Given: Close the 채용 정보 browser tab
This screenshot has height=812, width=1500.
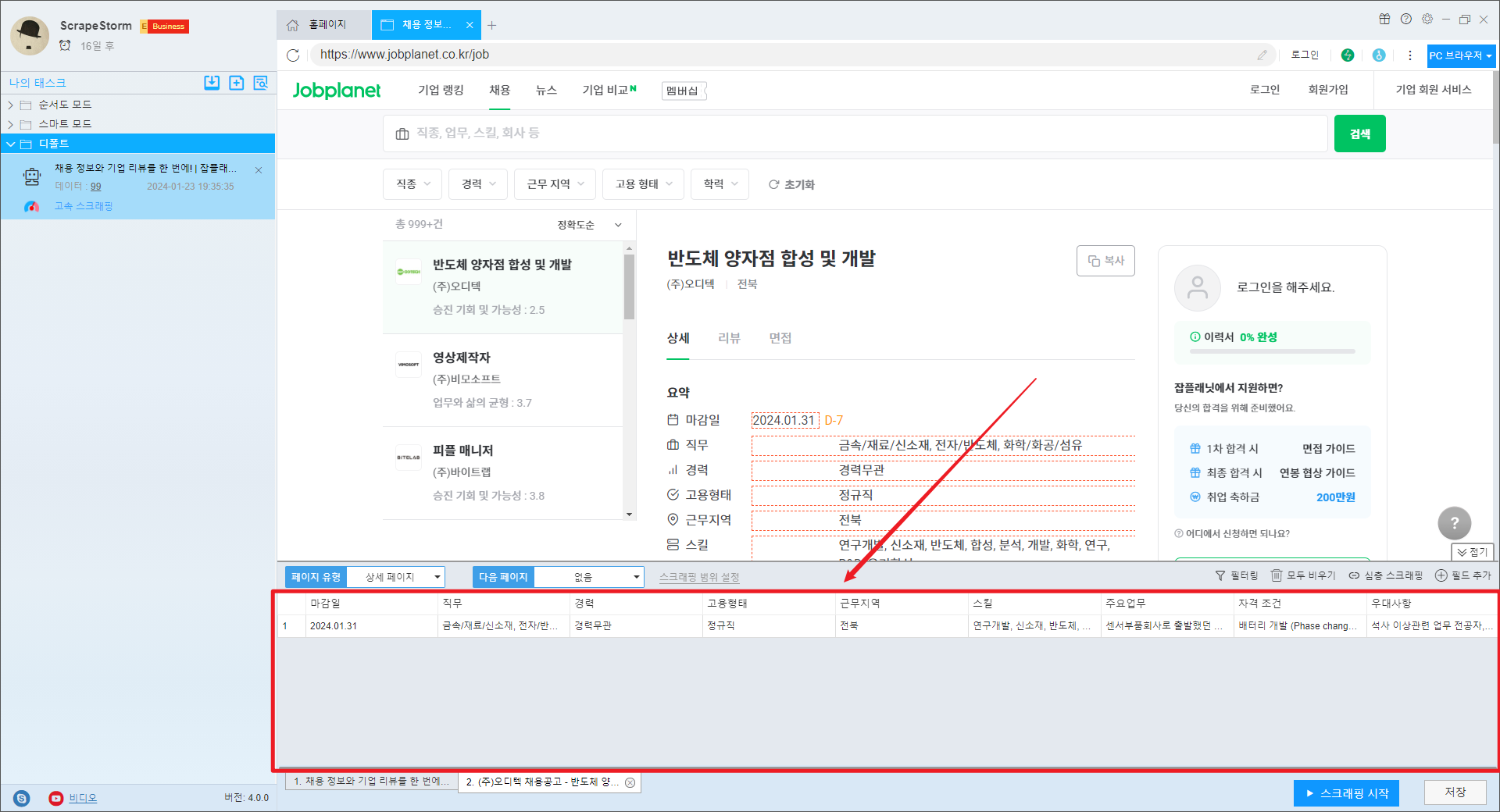Looking at the screenshot, I should [470, 25].
